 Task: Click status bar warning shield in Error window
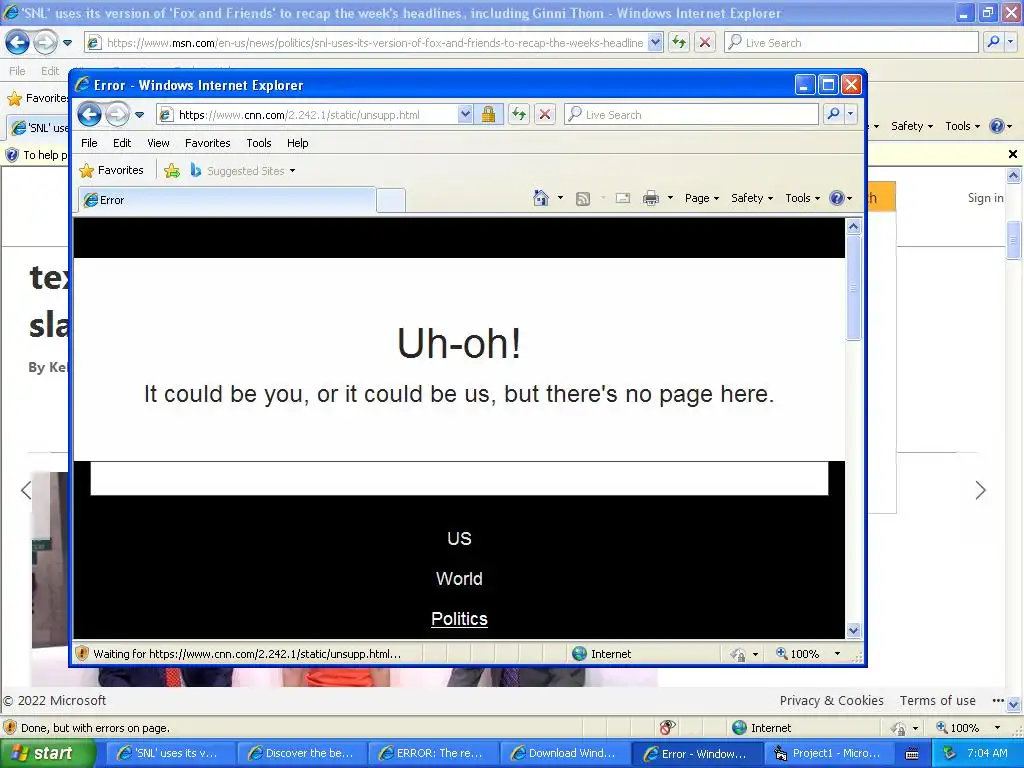click(x=82, y=653)
